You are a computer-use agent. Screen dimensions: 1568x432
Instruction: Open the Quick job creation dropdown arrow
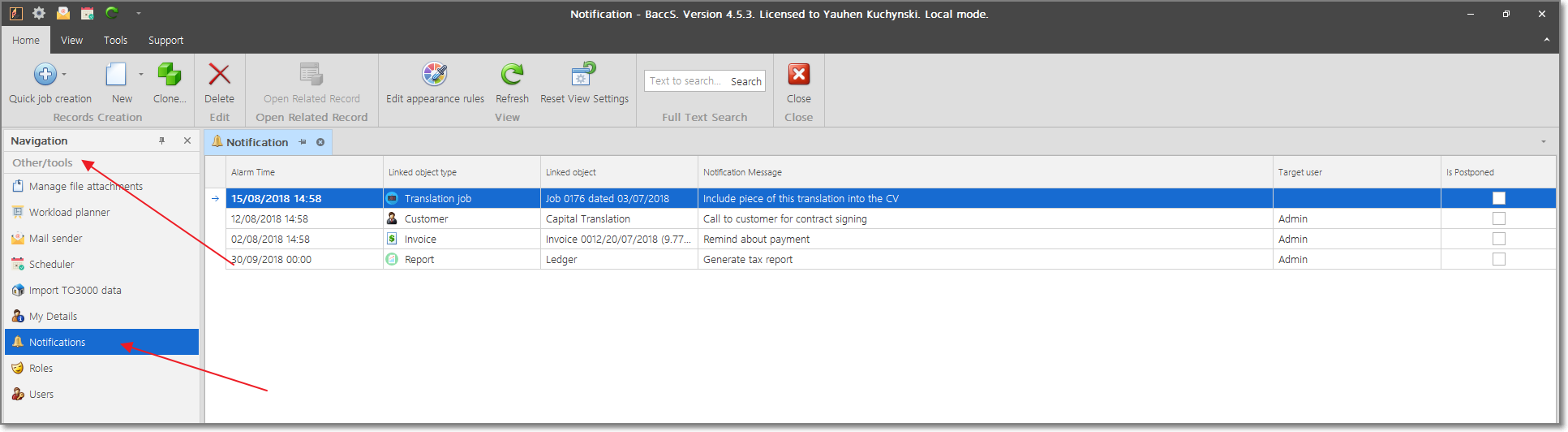[x=64, y=75]
